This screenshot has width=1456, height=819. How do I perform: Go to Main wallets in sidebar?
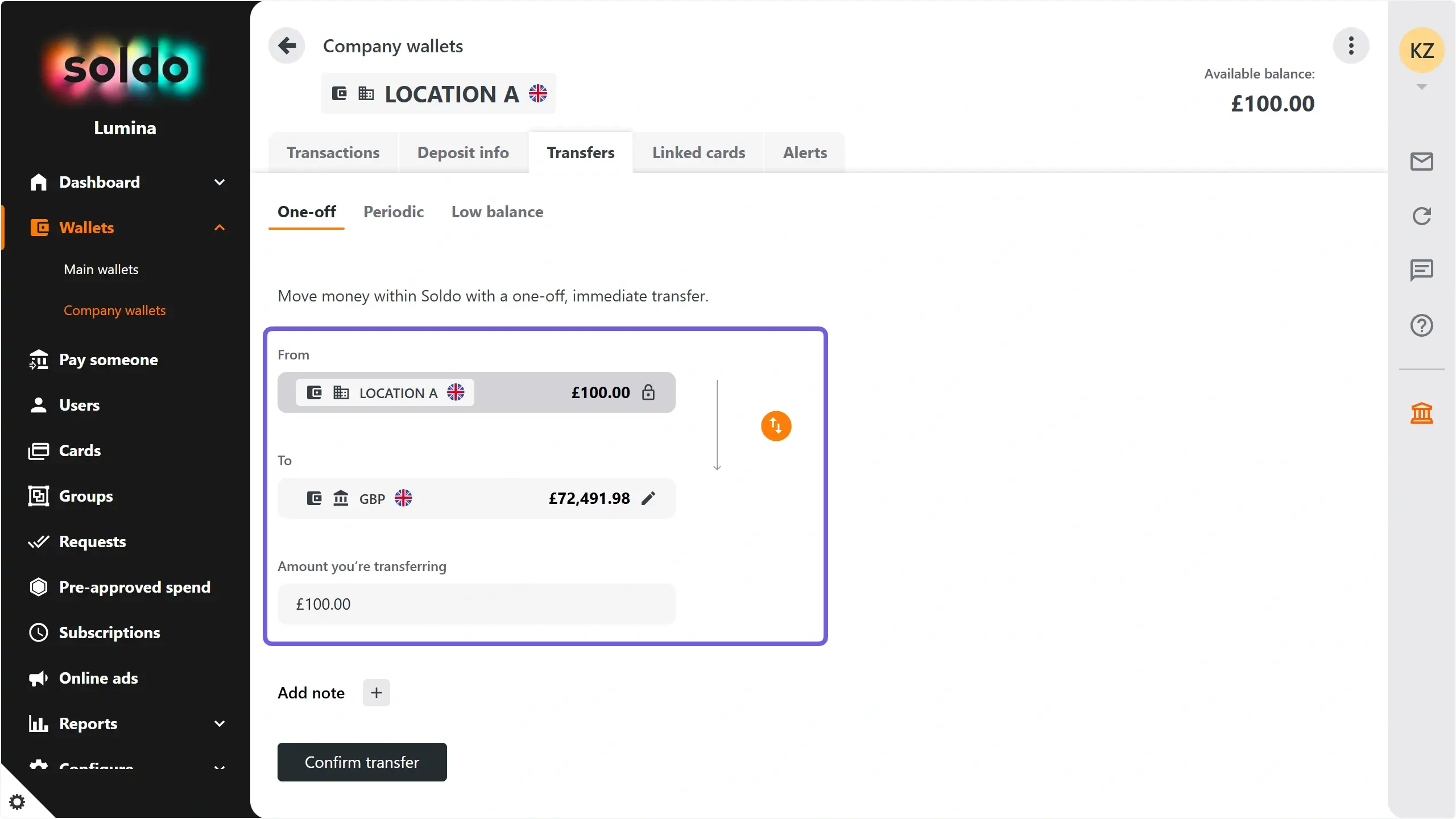[x=101, y=270]
